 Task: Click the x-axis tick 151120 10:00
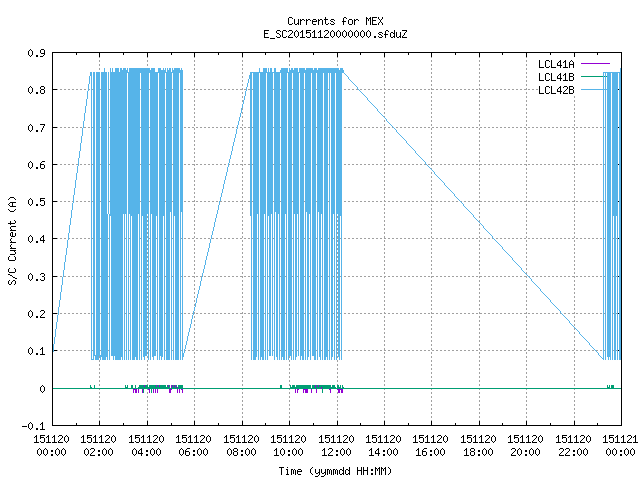coord(288,446)
